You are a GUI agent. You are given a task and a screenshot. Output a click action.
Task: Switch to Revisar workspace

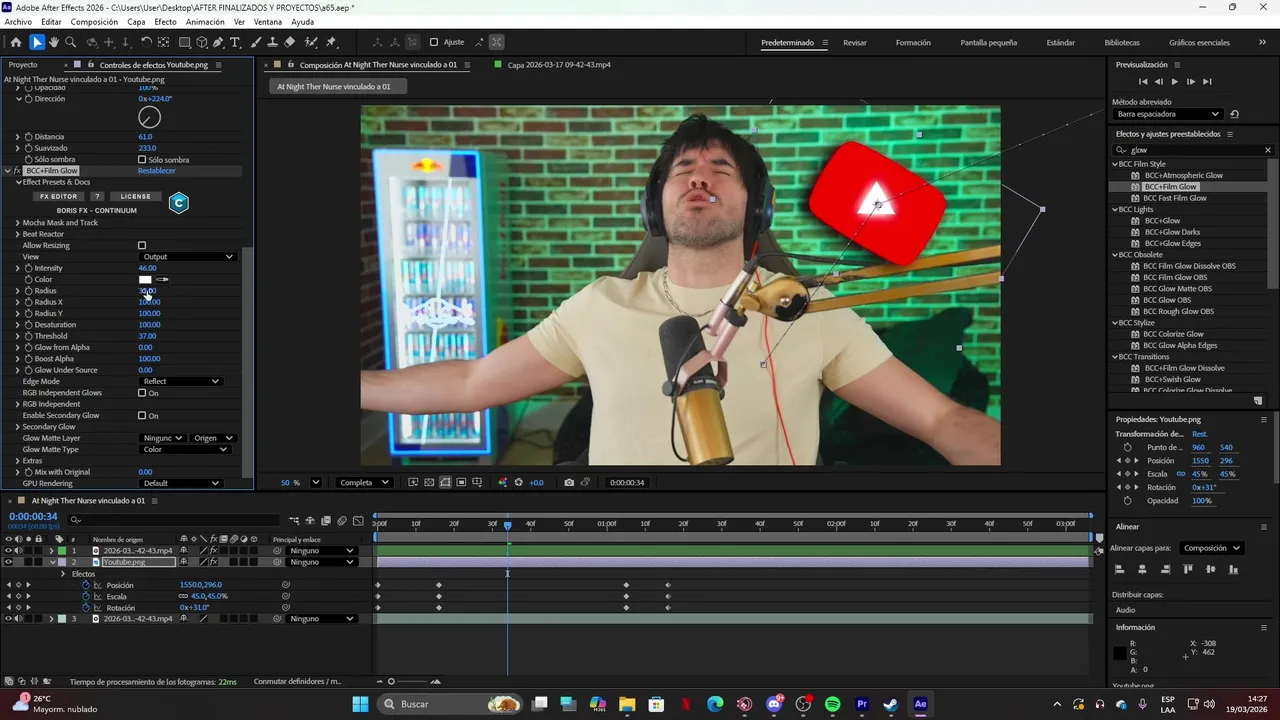pos(855,42)
